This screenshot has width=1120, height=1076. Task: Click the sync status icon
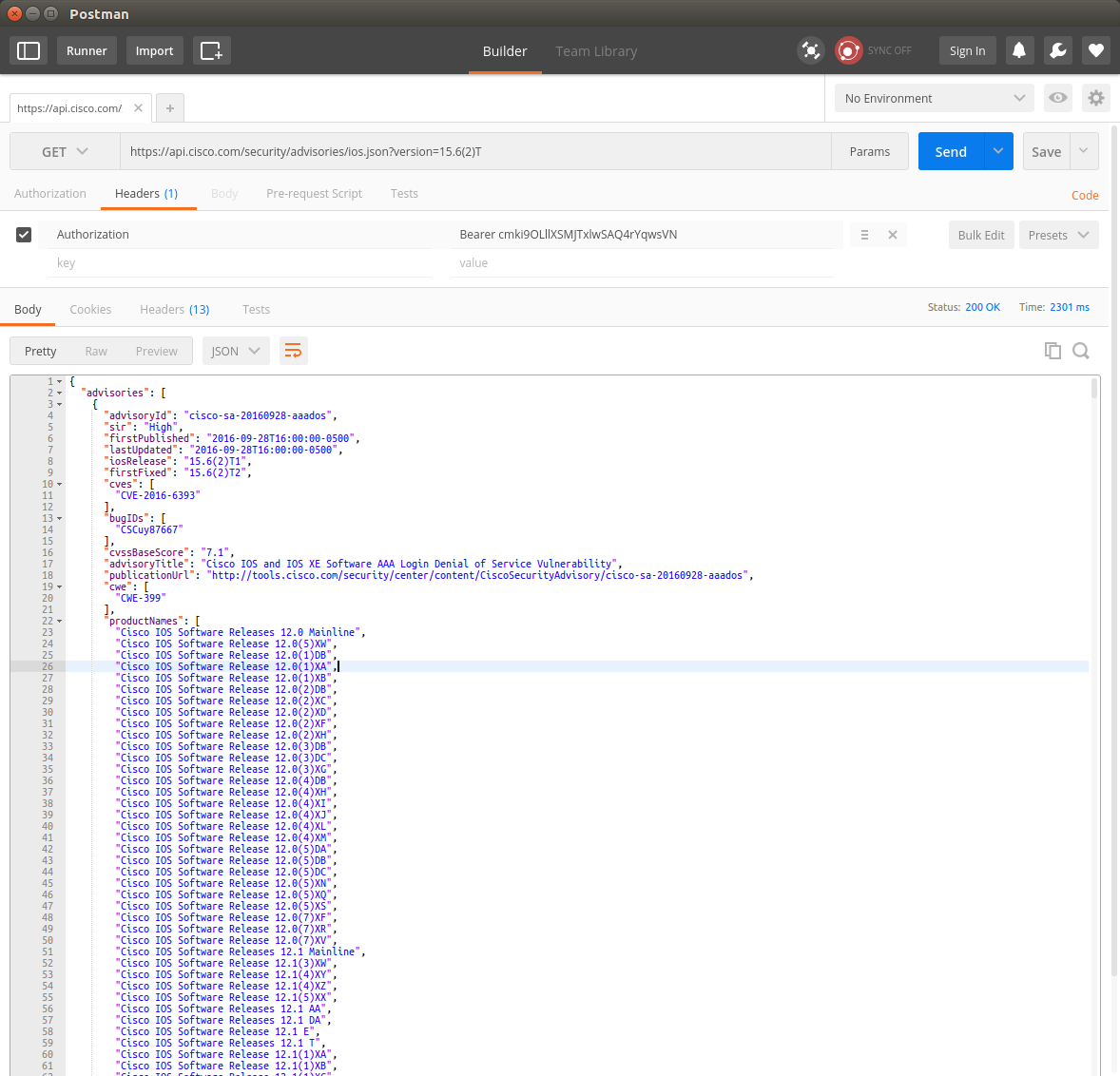tap(848, 51)
